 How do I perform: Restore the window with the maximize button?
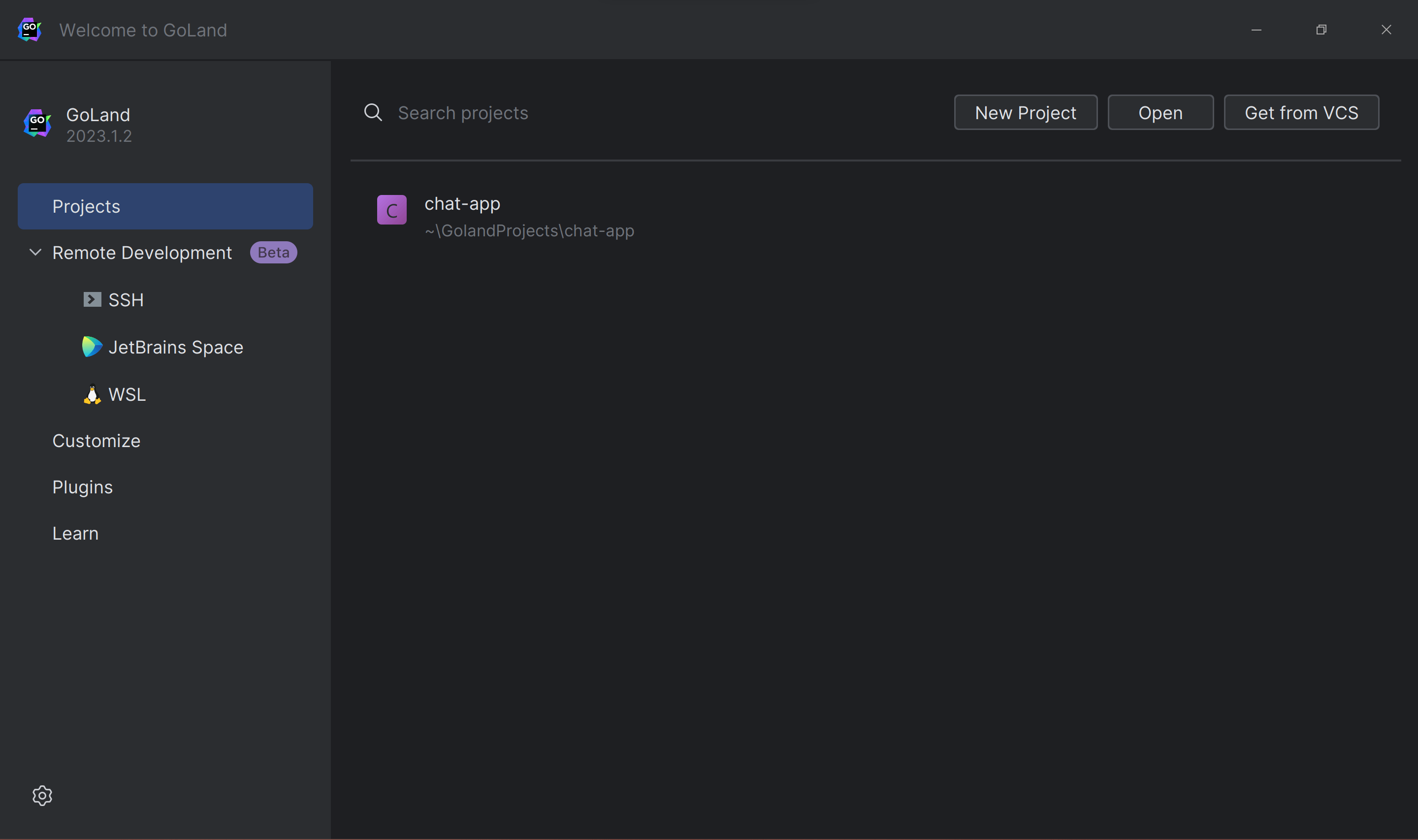click(1321, 30)
